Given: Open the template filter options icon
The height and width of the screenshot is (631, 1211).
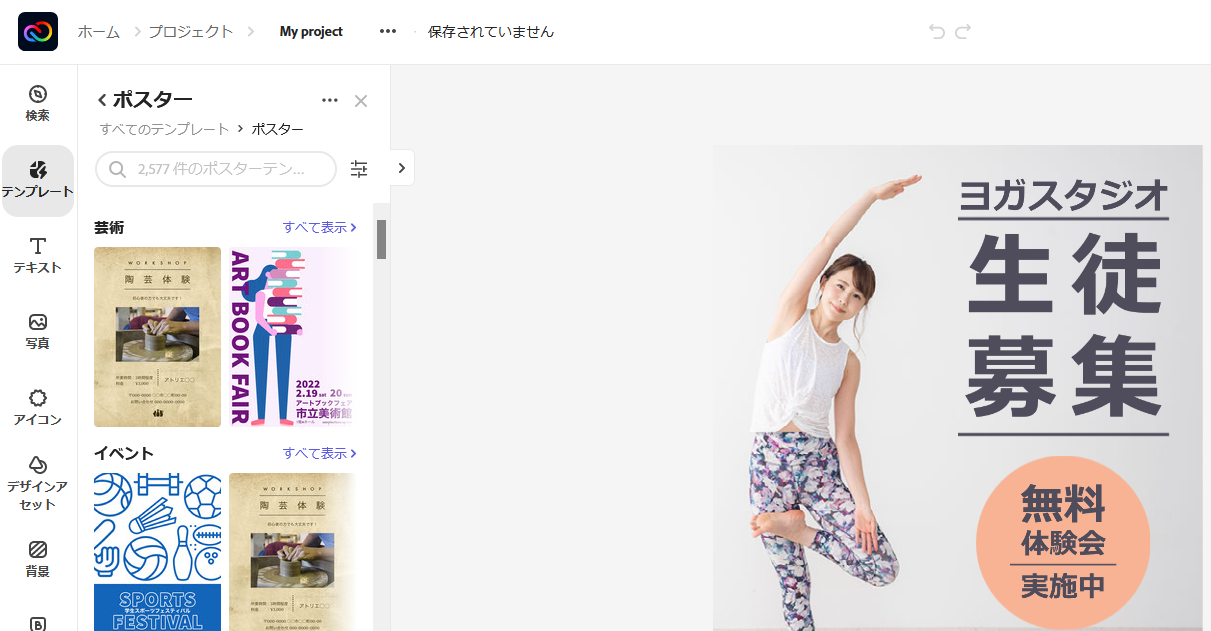Looking at the screenshot, I should click(x=359, y=169).
